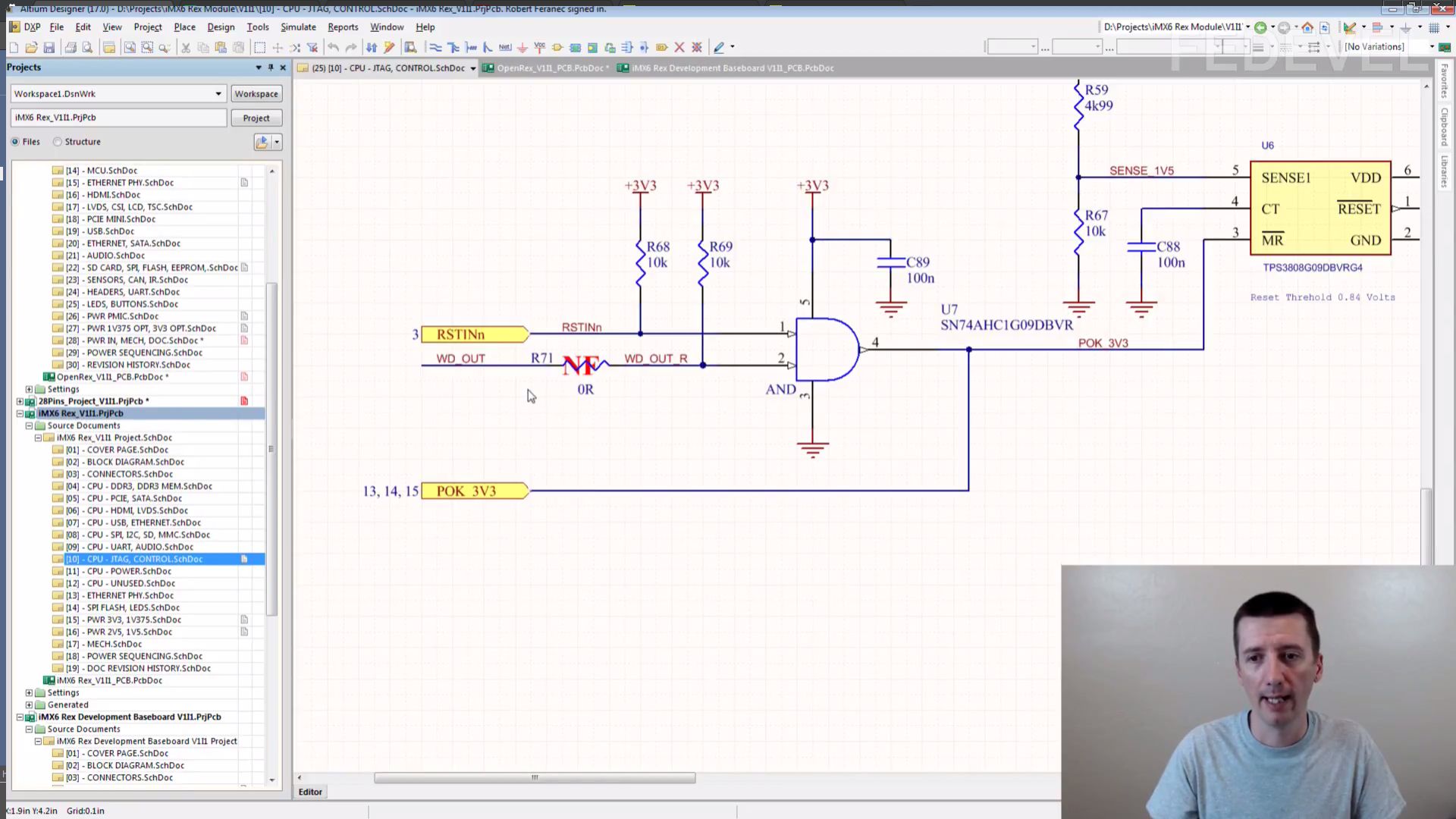Click the Place Wire tool icon

click(435, 47)
